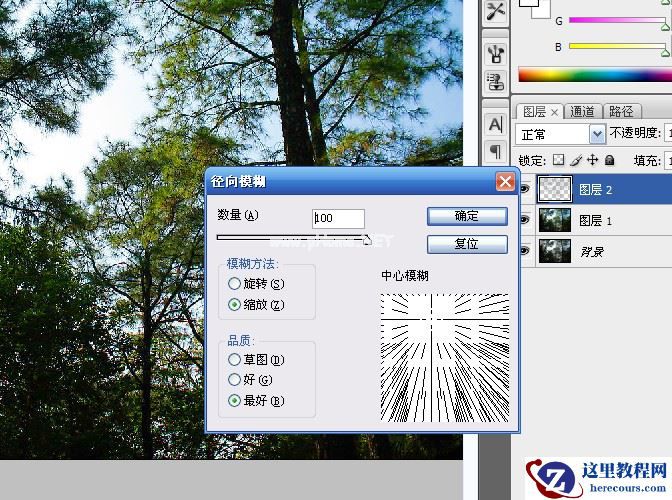Click the 填充 fill field
Image resolution: width=672 pixels, height=500 pixels.
(668, 161)
